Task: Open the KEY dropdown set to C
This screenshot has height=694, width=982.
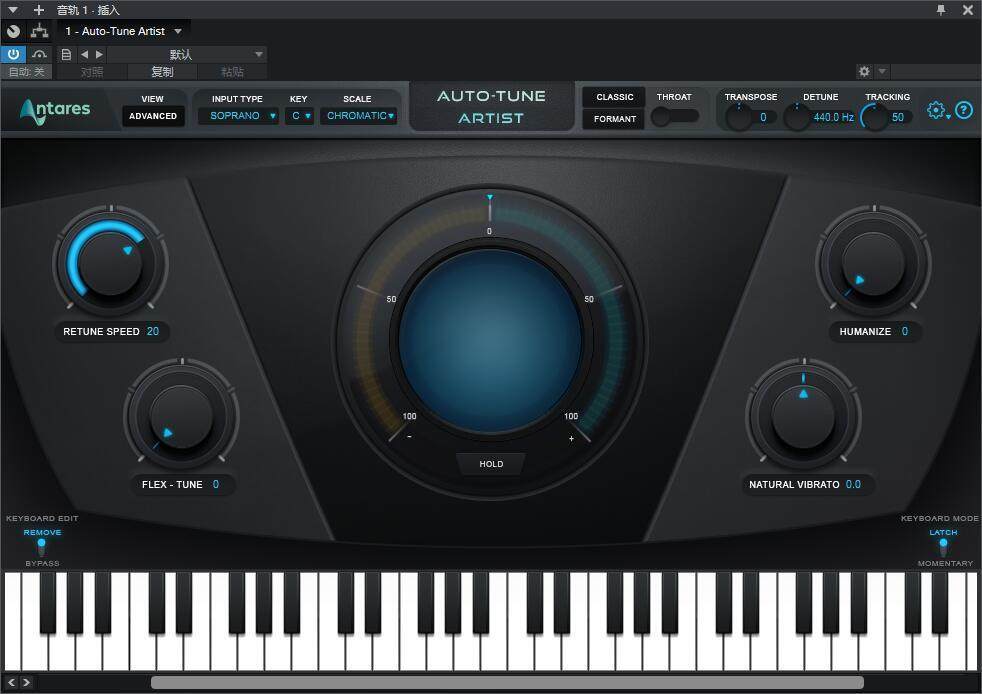Action: (298, 116)
